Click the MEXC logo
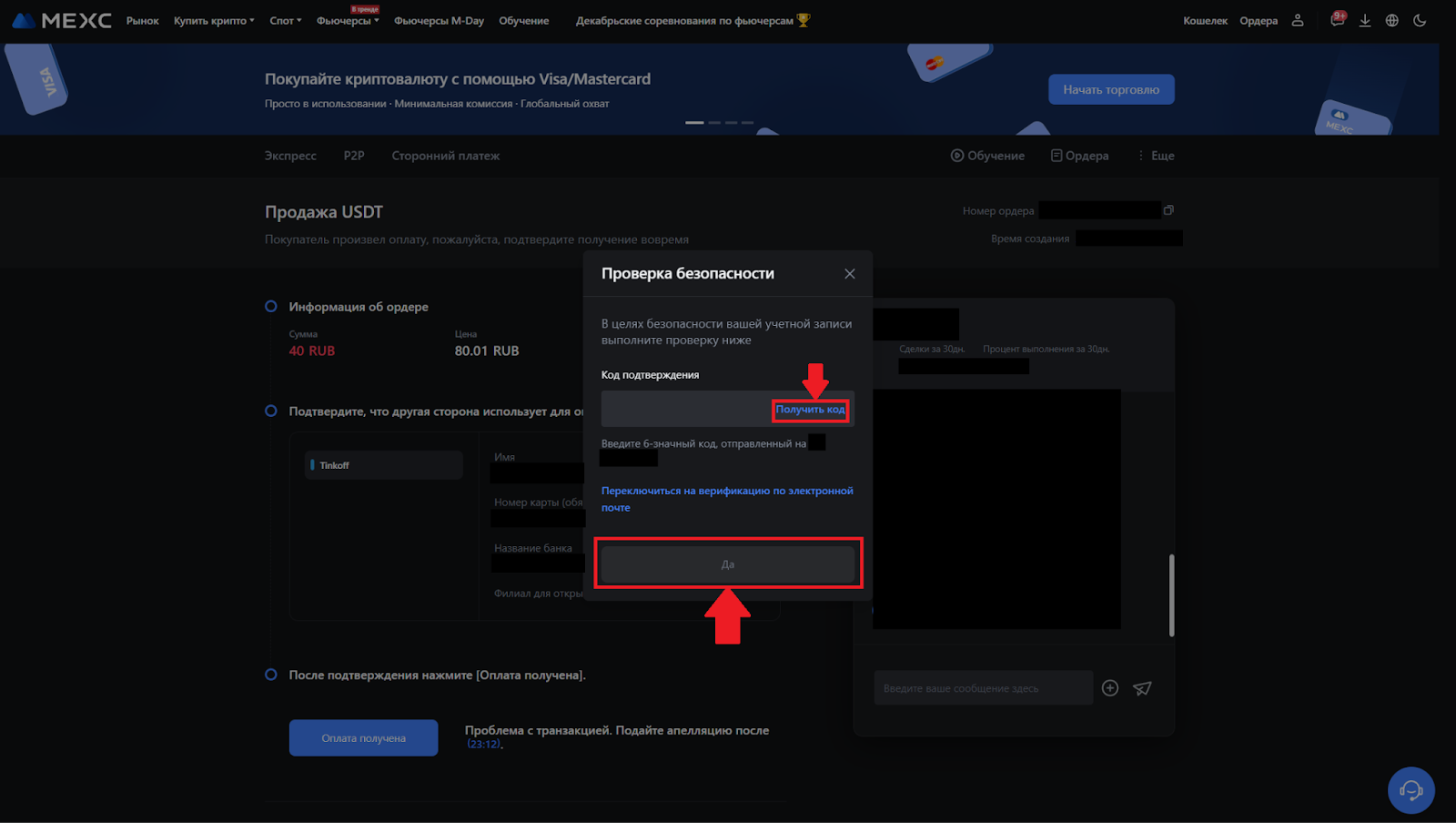 point(62,20)
